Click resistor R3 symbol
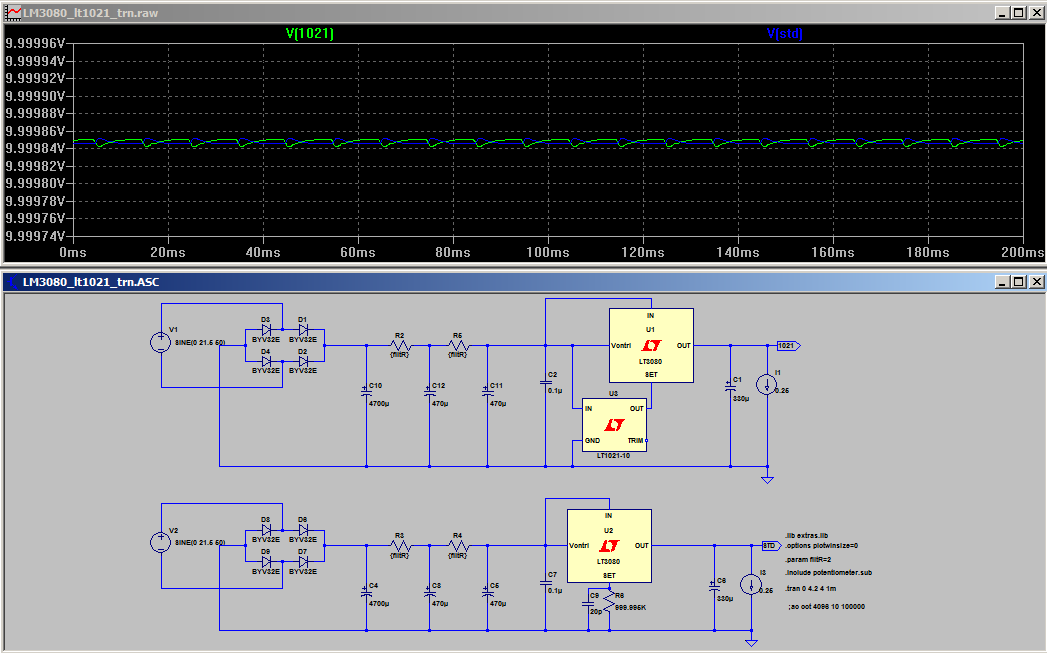This screenshot has height=653, width=1047. pyautogui.click(x=400, y=546)
